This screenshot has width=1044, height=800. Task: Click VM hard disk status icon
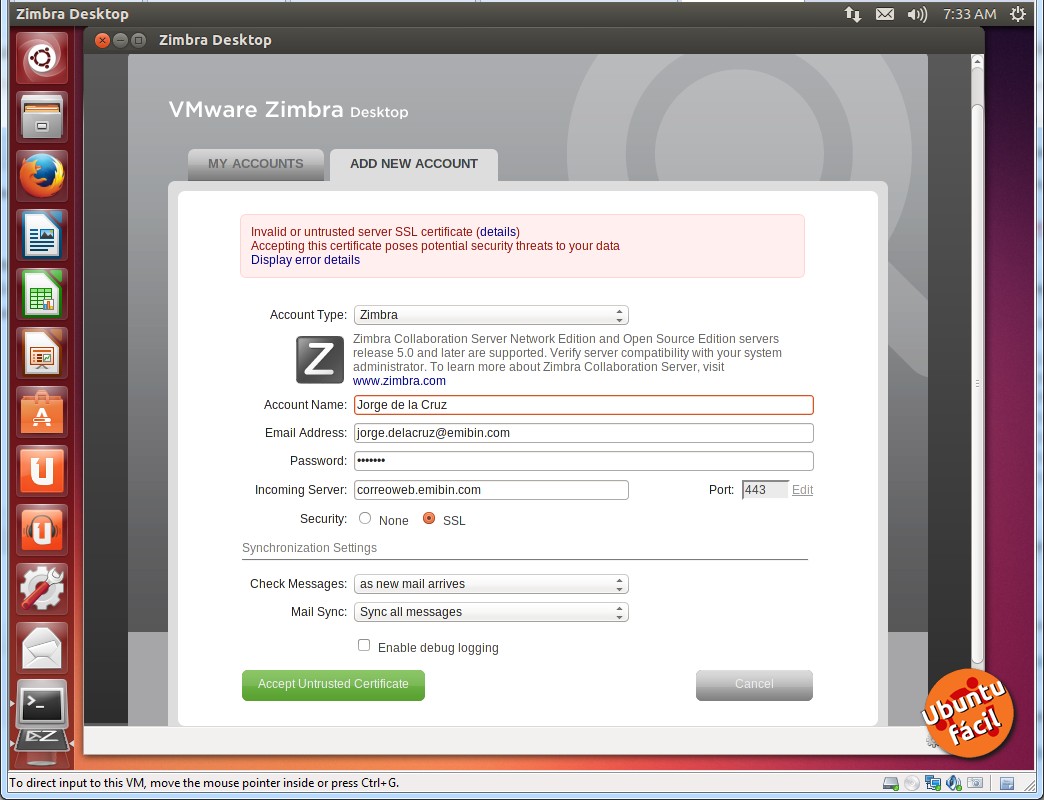(x=890, y=783)
